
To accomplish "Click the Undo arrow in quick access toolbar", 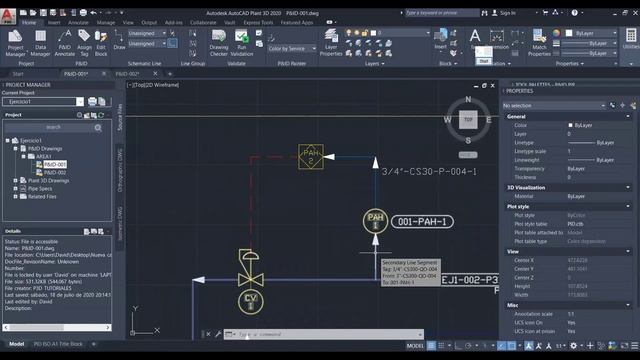I will 93,13.
